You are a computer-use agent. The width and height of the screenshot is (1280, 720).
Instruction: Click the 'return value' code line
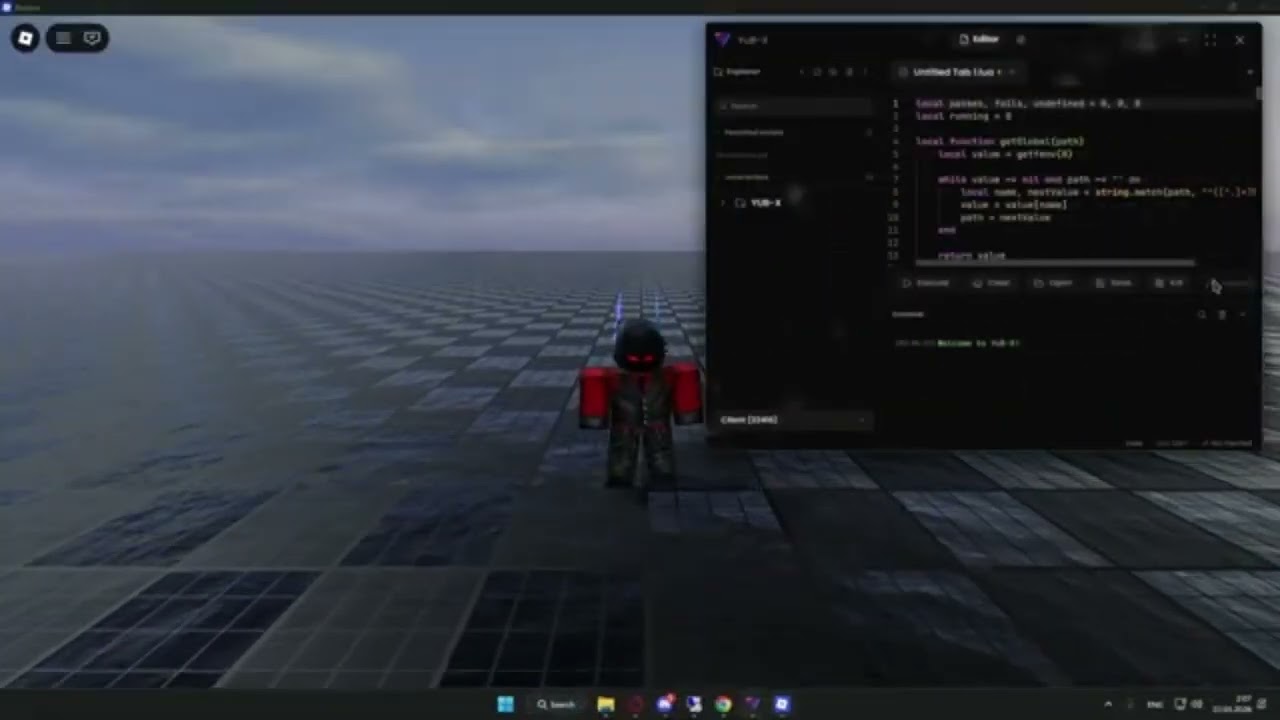coord(971,256)
